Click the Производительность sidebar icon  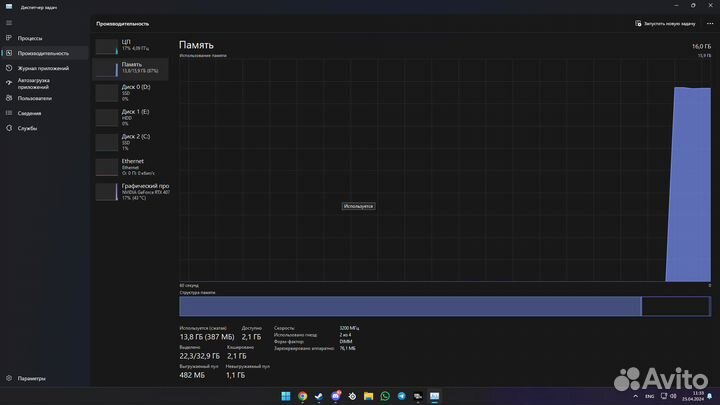(8, 53)
